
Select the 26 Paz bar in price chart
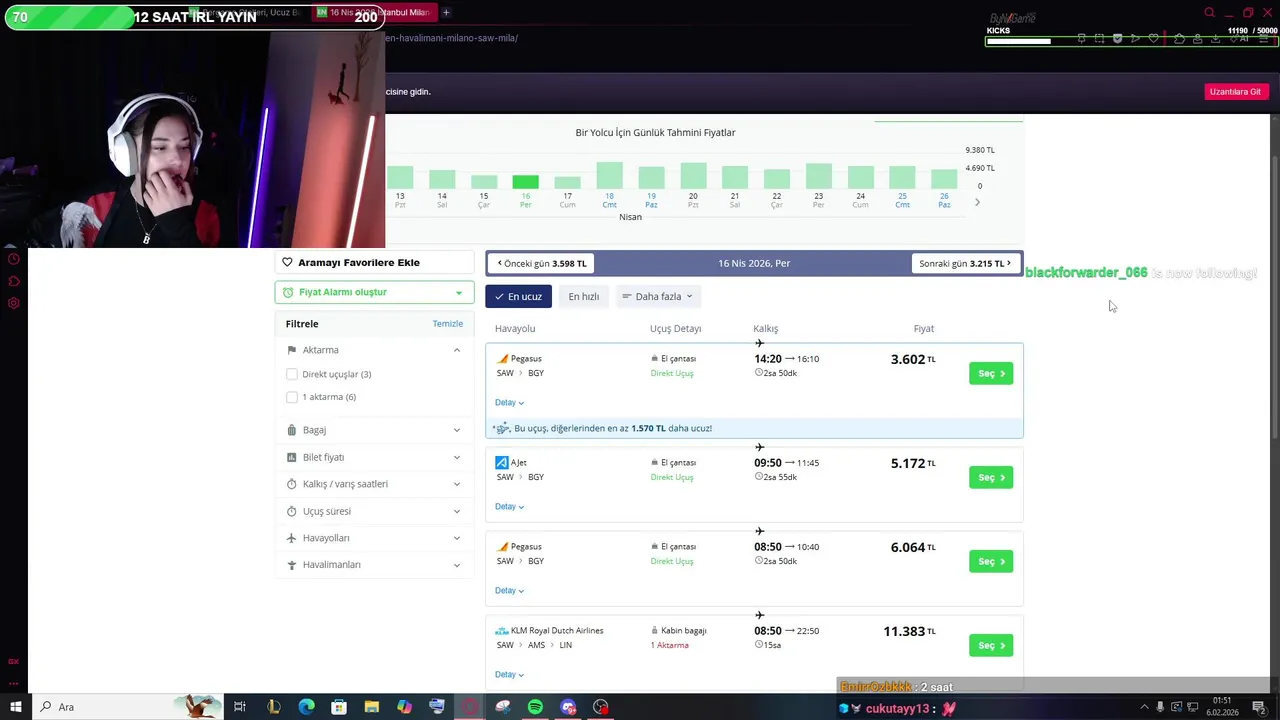click(x=944, y=179)
